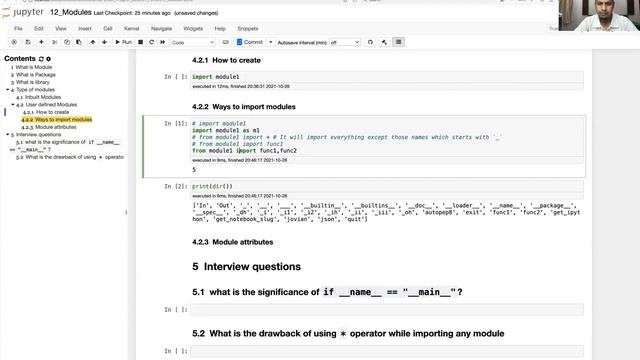The height and width of the screenshot is (360, 640).
Task: Collapse 'Interview questions' section arrow
Action: click(x=7, y=134)
